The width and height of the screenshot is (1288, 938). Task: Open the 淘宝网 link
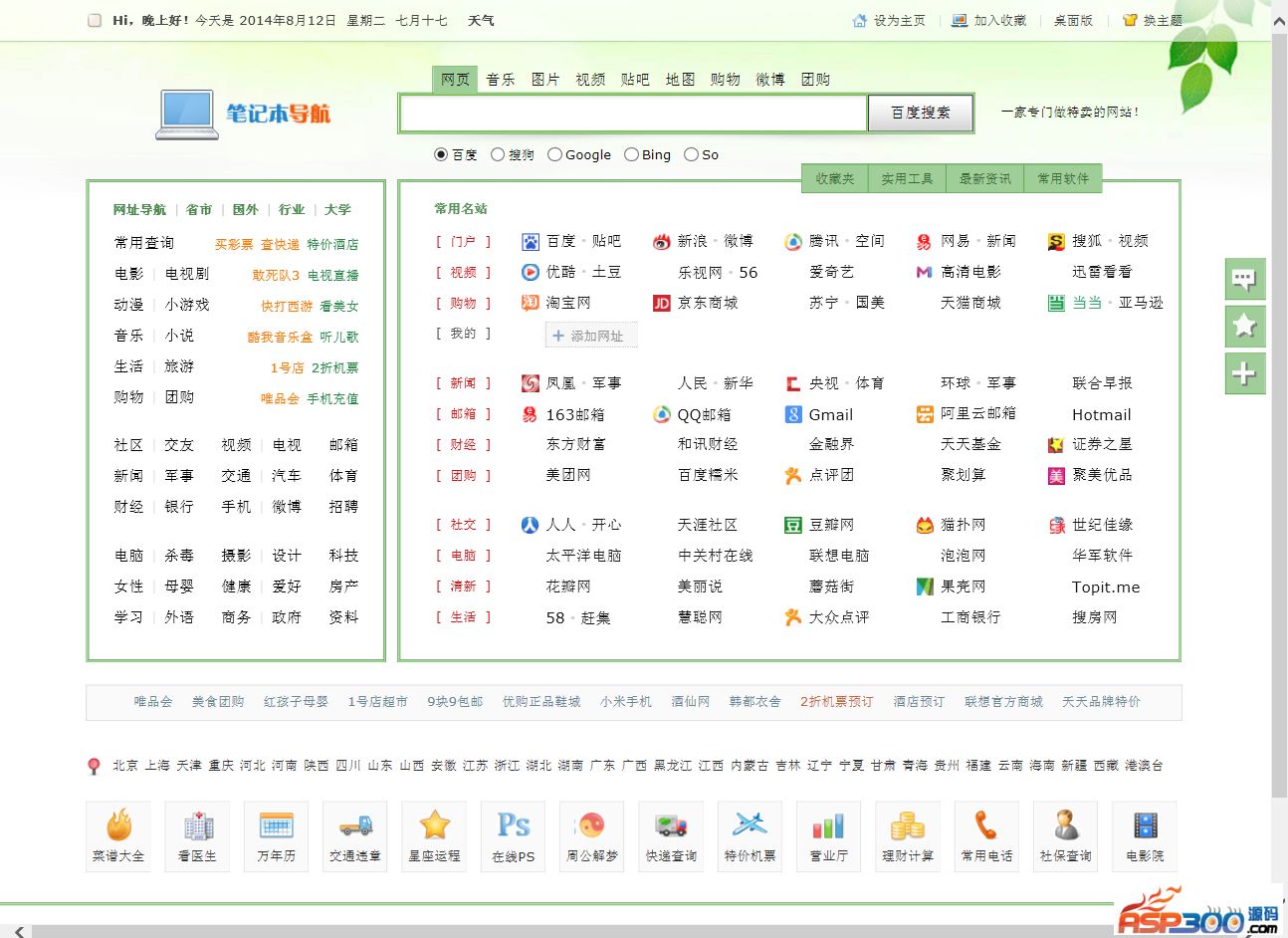[567, 303]
